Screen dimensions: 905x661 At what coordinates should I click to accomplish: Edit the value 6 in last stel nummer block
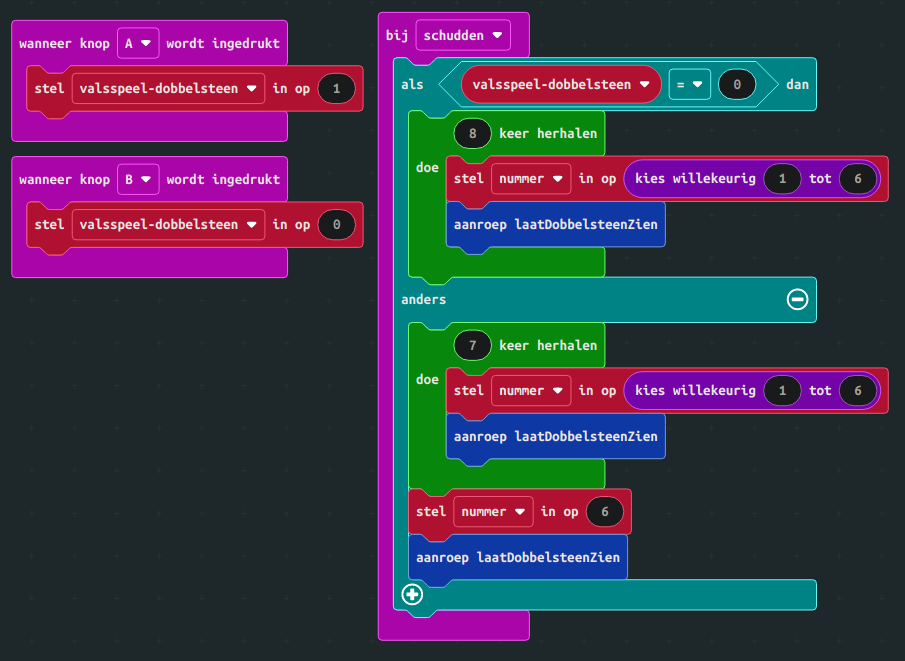coord(604,511)
